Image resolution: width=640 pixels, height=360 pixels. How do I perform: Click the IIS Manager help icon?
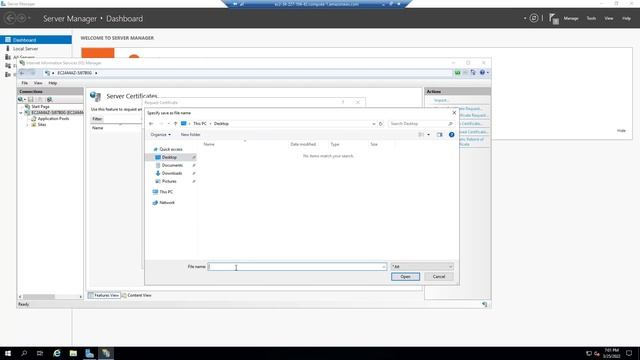(482, 73)
